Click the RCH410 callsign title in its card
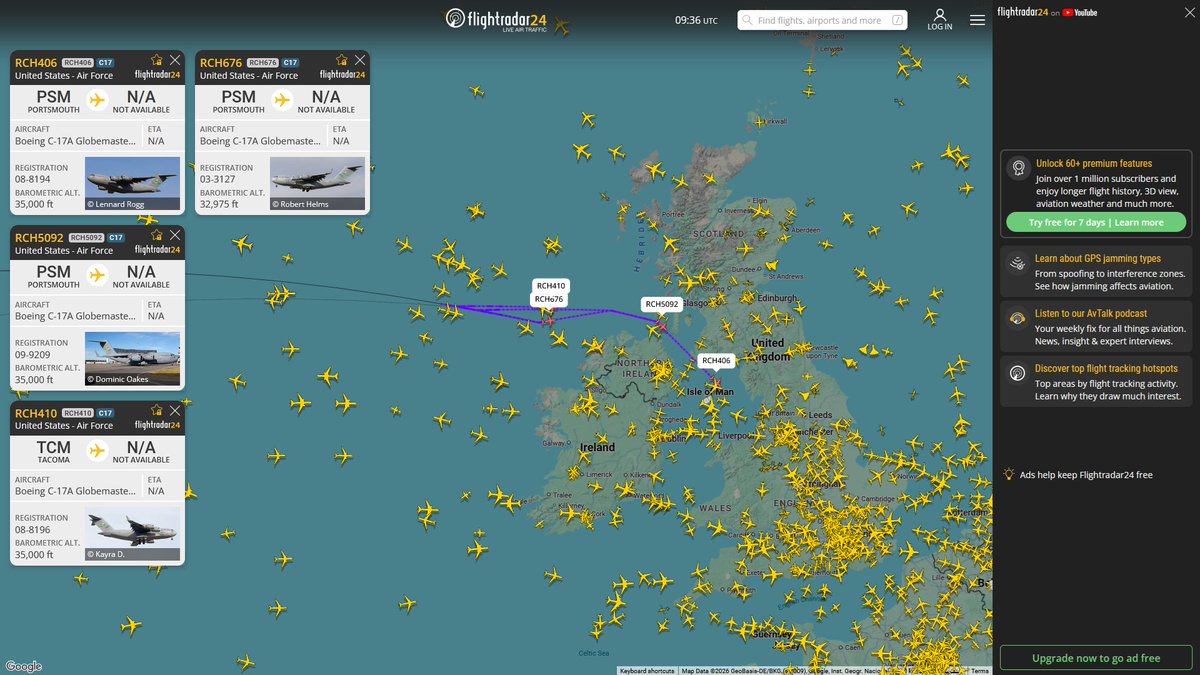Viewport: 1200px width, 675px height. point(36,412)
